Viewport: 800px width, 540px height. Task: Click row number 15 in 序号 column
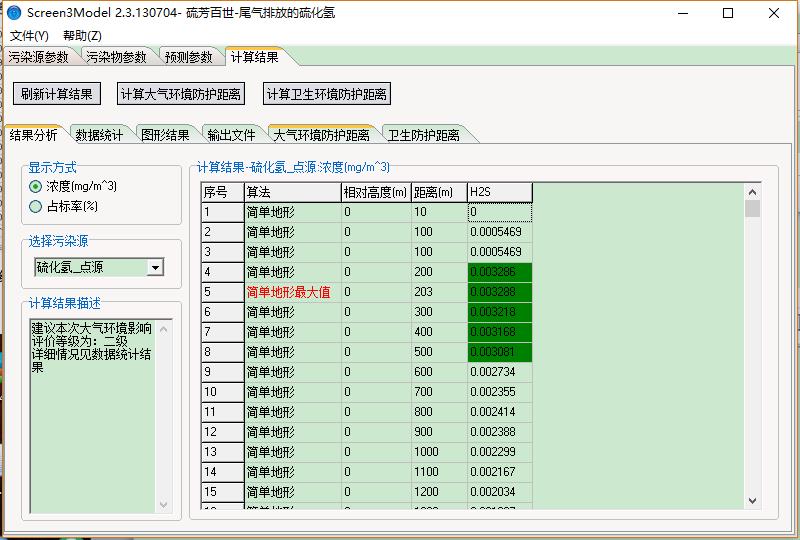(x=223, y=492)
